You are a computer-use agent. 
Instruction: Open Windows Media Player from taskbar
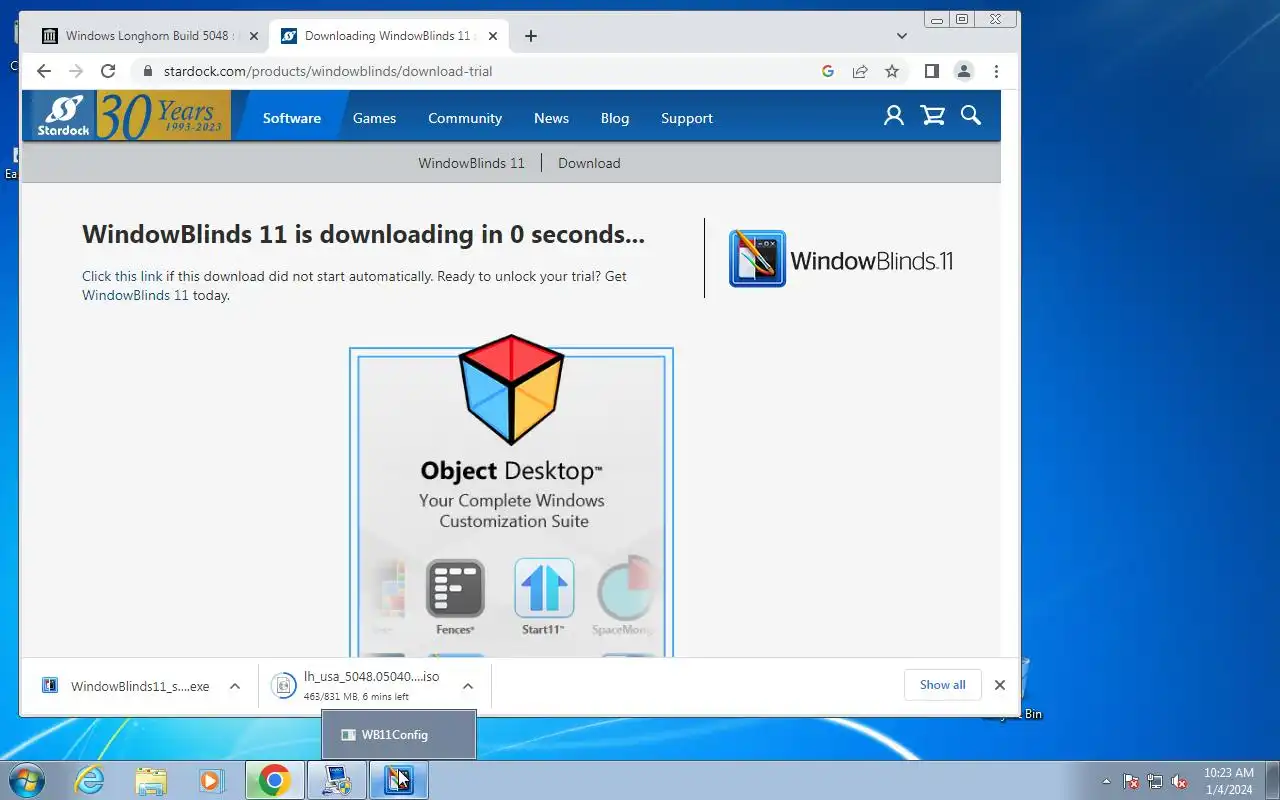point(211,780)
